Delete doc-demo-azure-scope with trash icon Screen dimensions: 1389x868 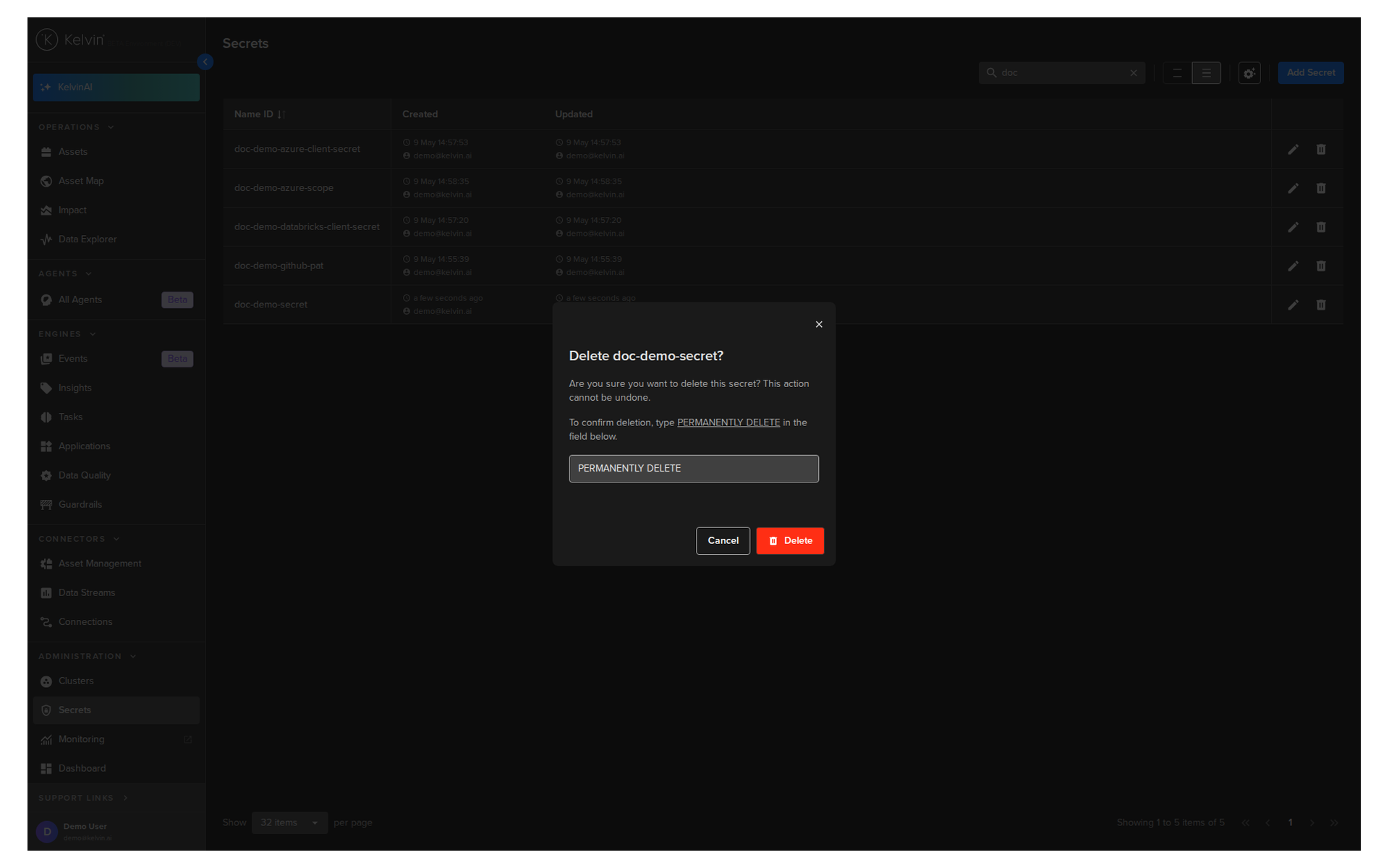click(1321, 188)
